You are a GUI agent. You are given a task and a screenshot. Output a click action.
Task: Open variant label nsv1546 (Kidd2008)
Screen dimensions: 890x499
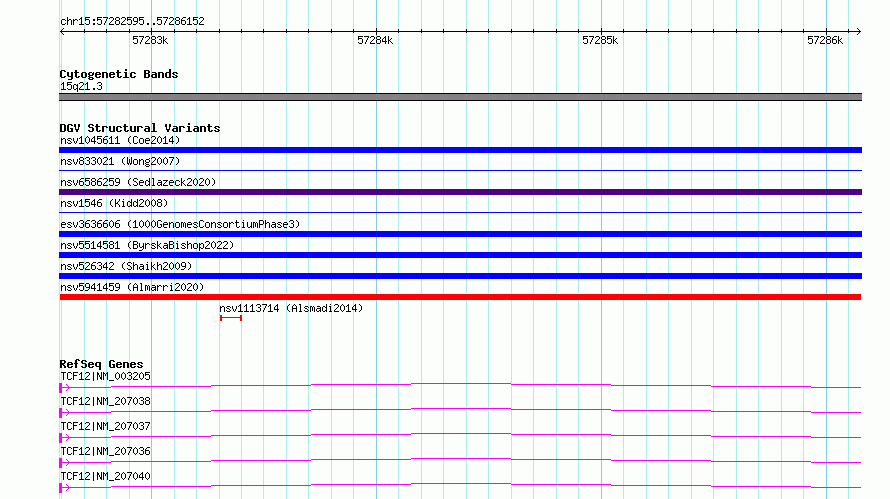click(114, 203)
